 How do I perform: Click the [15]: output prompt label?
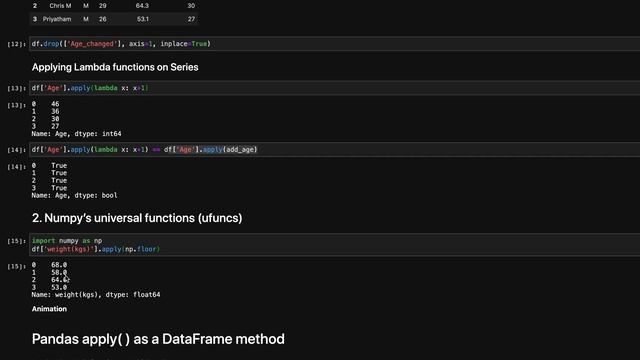17,267
